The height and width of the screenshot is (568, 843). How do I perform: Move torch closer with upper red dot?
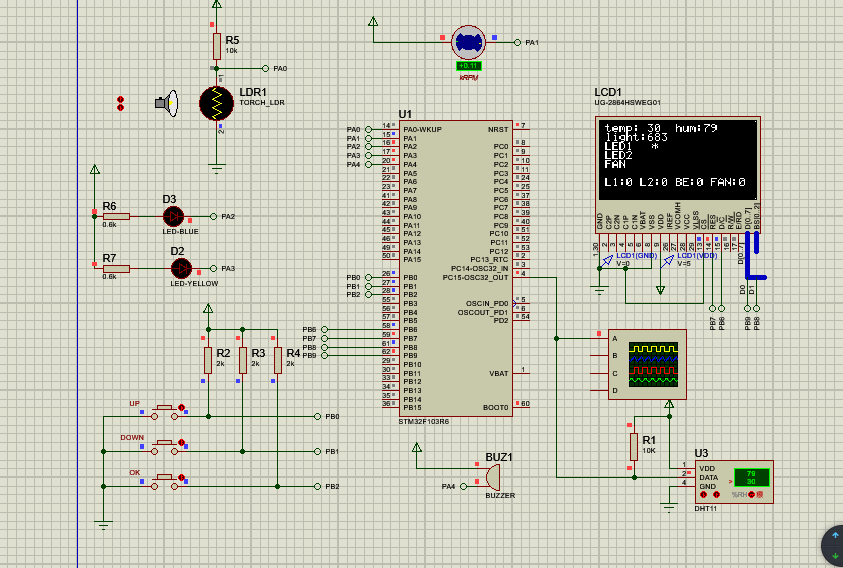point(120,100)
